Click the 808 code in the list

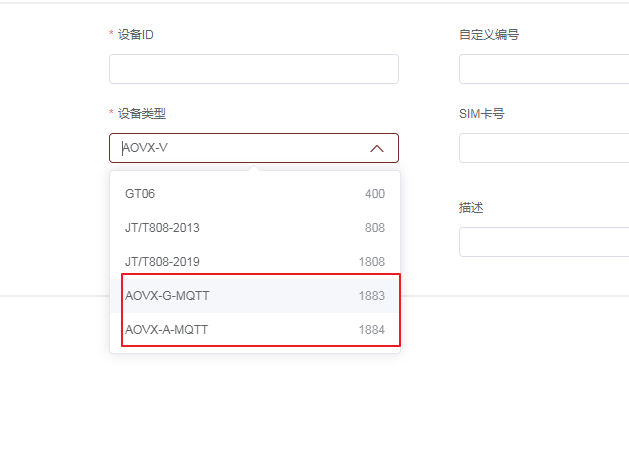tap(374, 228)
